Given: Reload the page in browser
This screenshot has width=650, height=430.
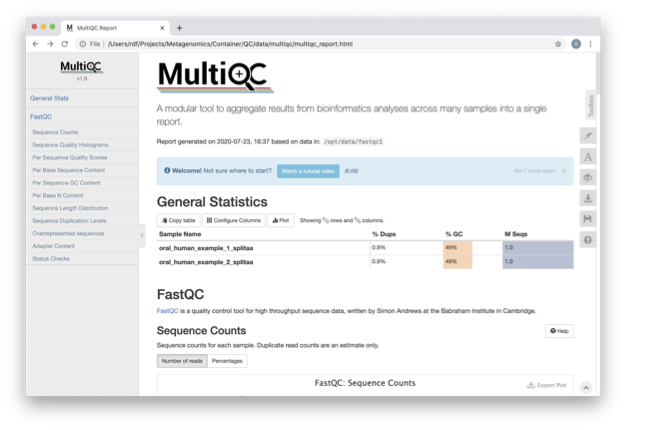Looking at the screenshot, I should click(65, 44).
